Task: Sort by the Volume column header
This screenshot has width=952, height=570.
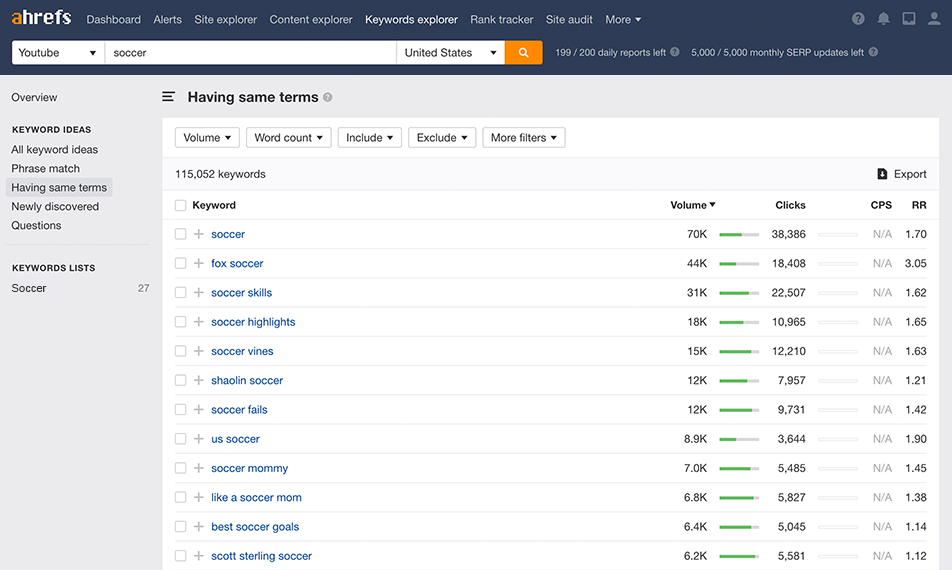Action: [x=693, y=205]
